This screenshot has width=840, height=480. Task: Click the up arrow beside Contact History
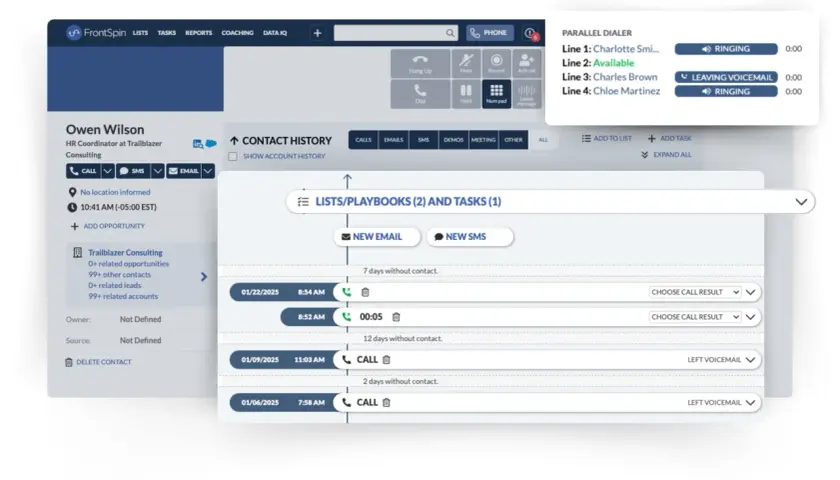(x=234, y=140)
